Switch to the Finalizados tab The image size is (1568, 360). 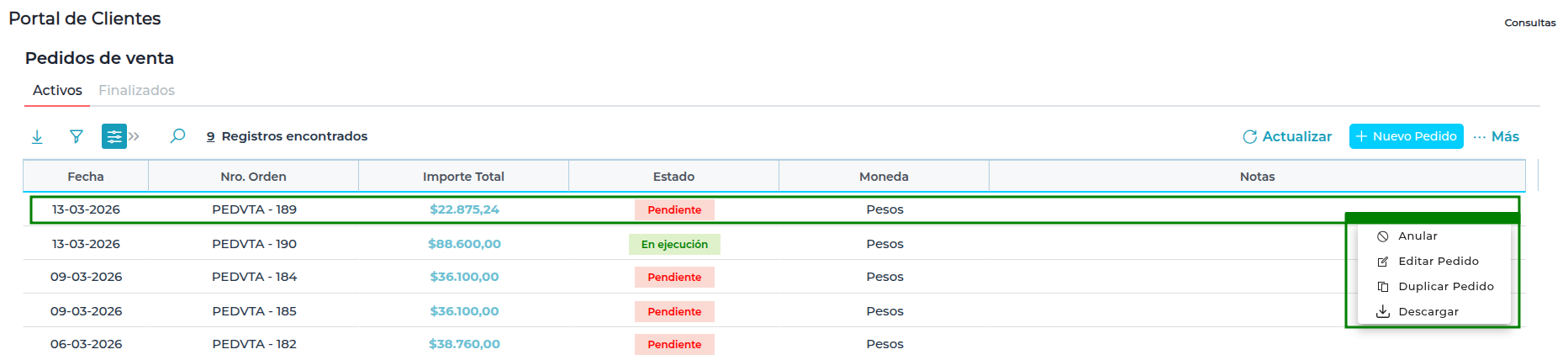[136, 90]
